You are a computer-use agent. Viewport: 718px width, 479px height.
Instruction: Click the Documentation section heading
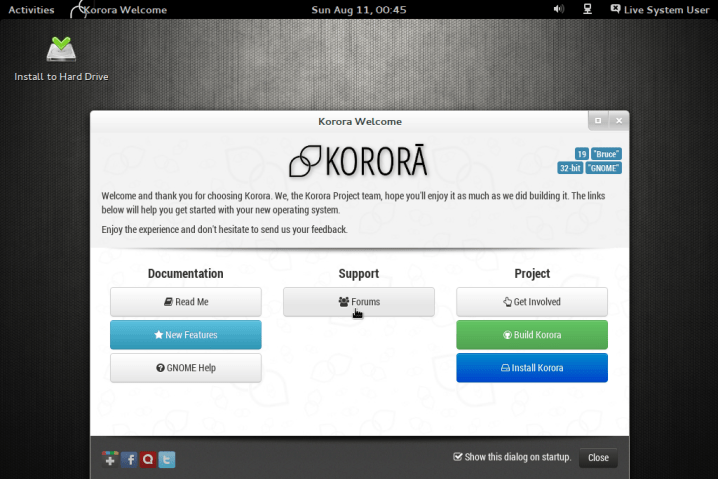185,273
